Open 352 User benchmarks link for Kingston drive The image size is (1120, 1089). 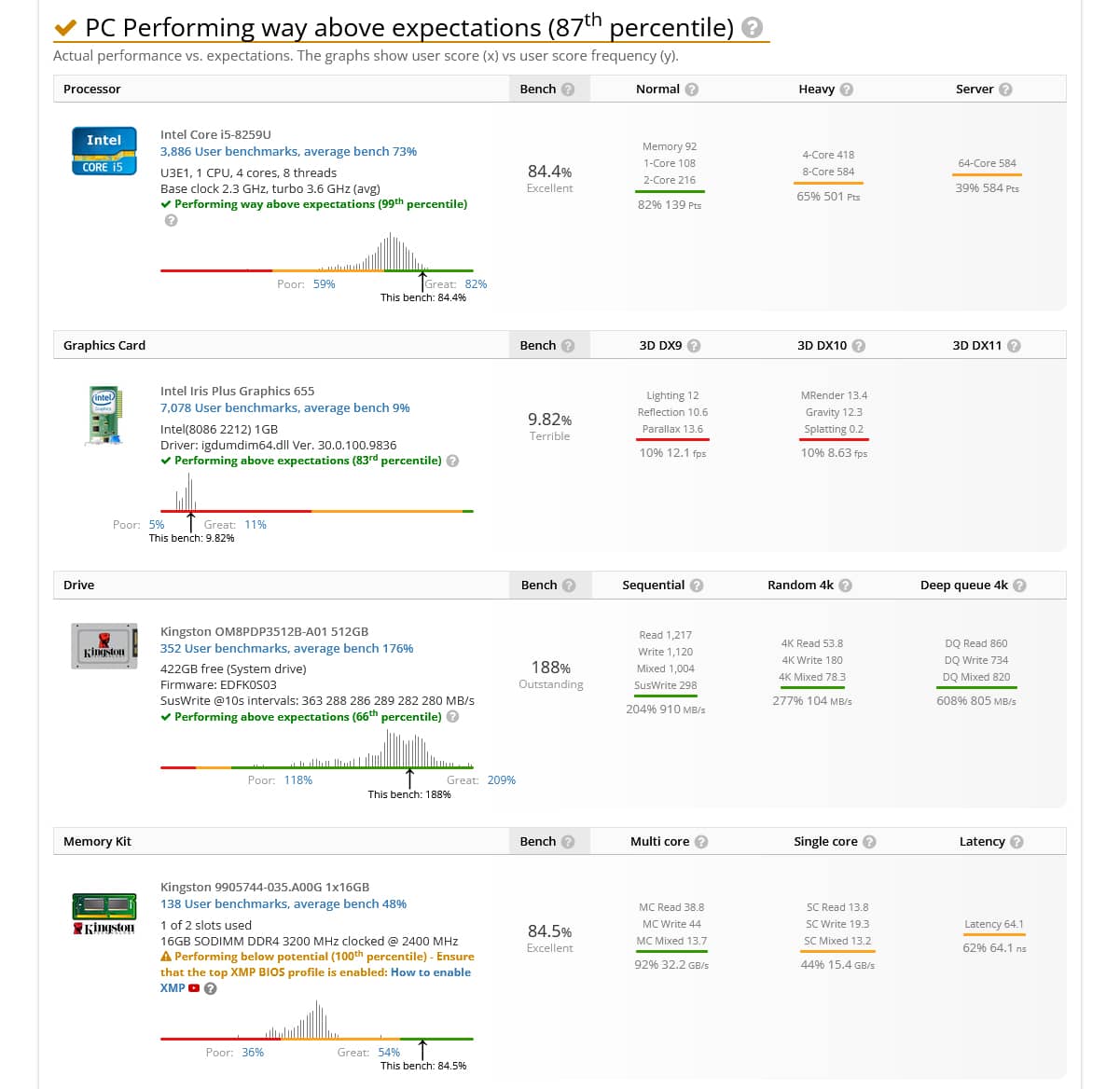286,649
